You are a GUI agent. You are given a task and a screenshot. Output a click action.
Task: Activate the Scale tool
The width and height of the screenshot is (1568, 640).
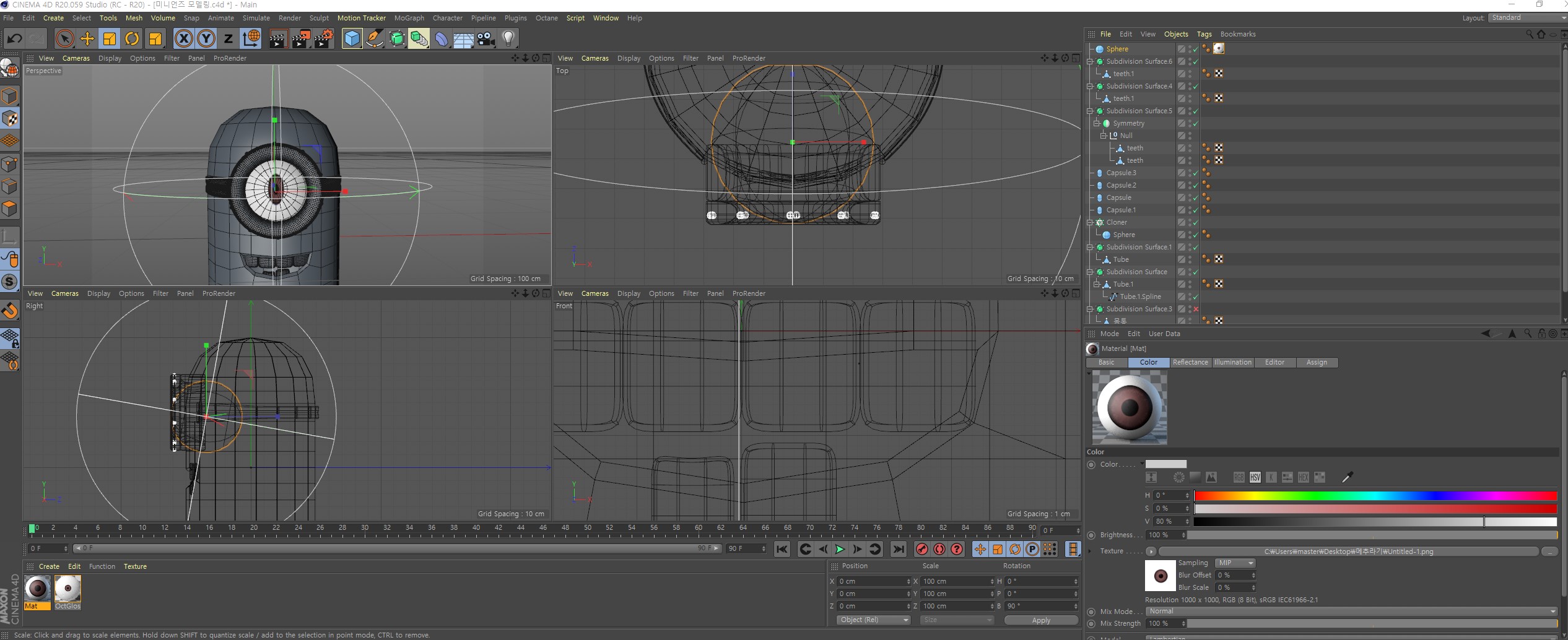[x=110, y=38]
